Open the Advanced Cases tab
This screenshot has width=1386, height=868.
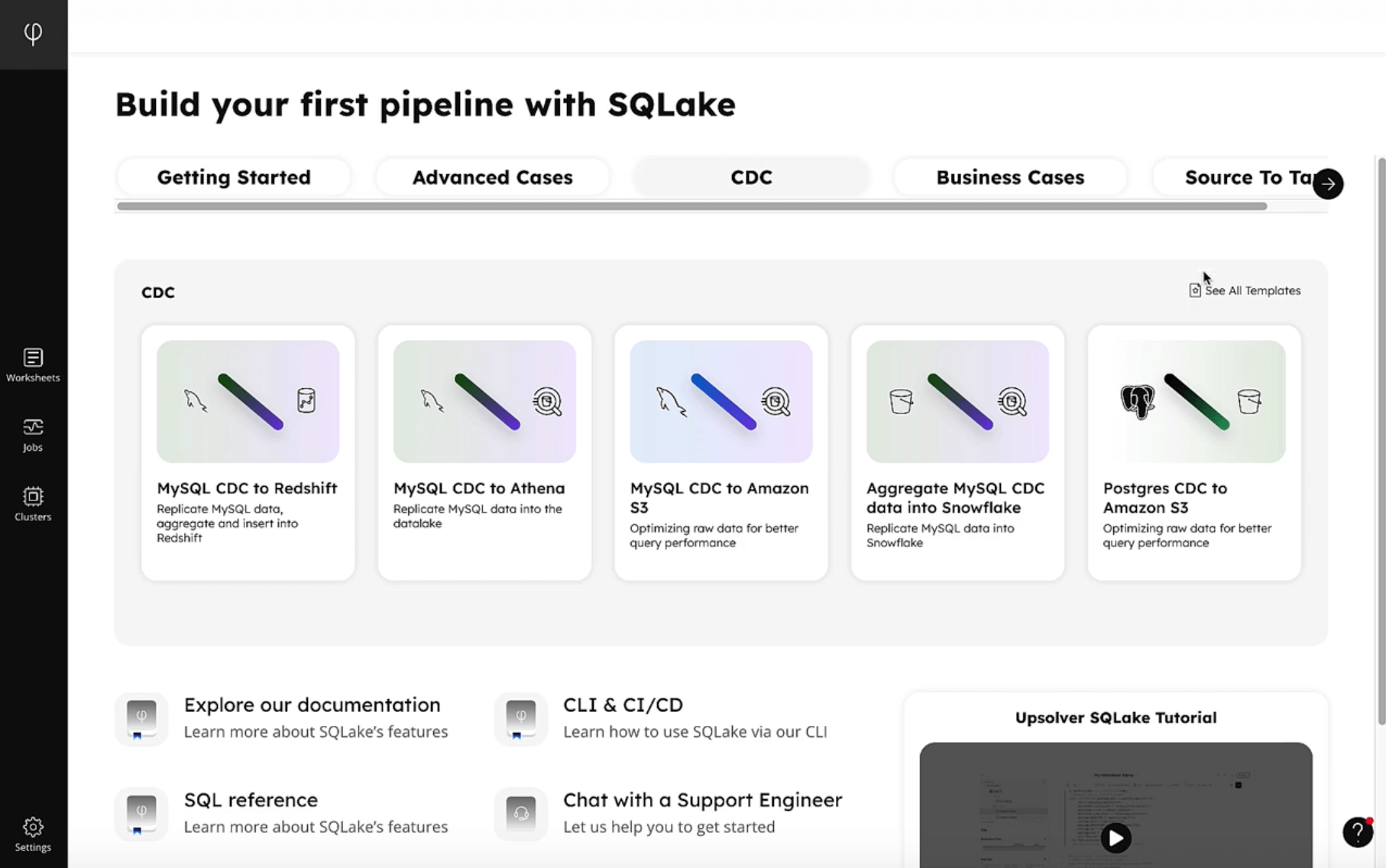click(491, 177)
